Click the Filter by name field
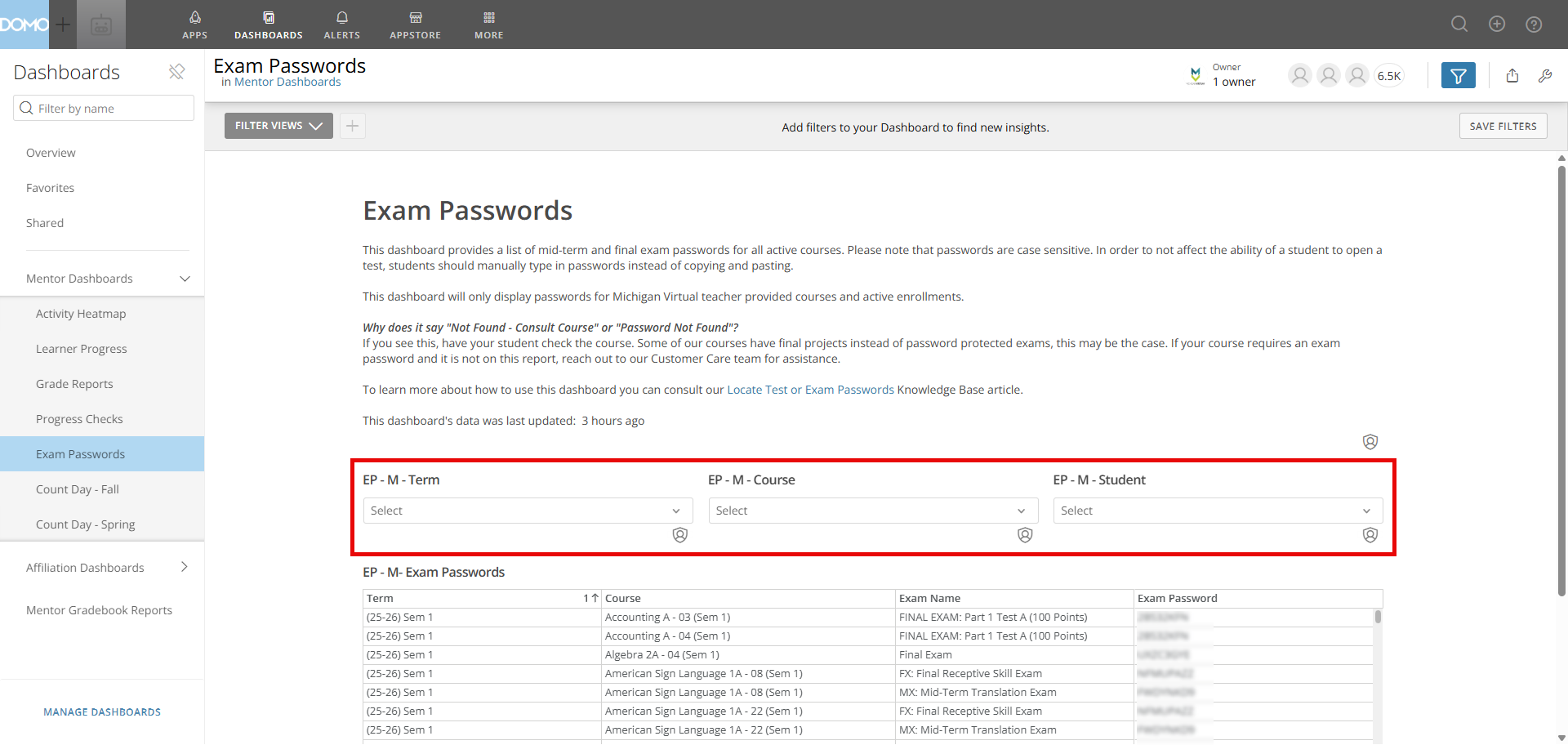This screenshot has height=745, width=1568. [104, 109]
